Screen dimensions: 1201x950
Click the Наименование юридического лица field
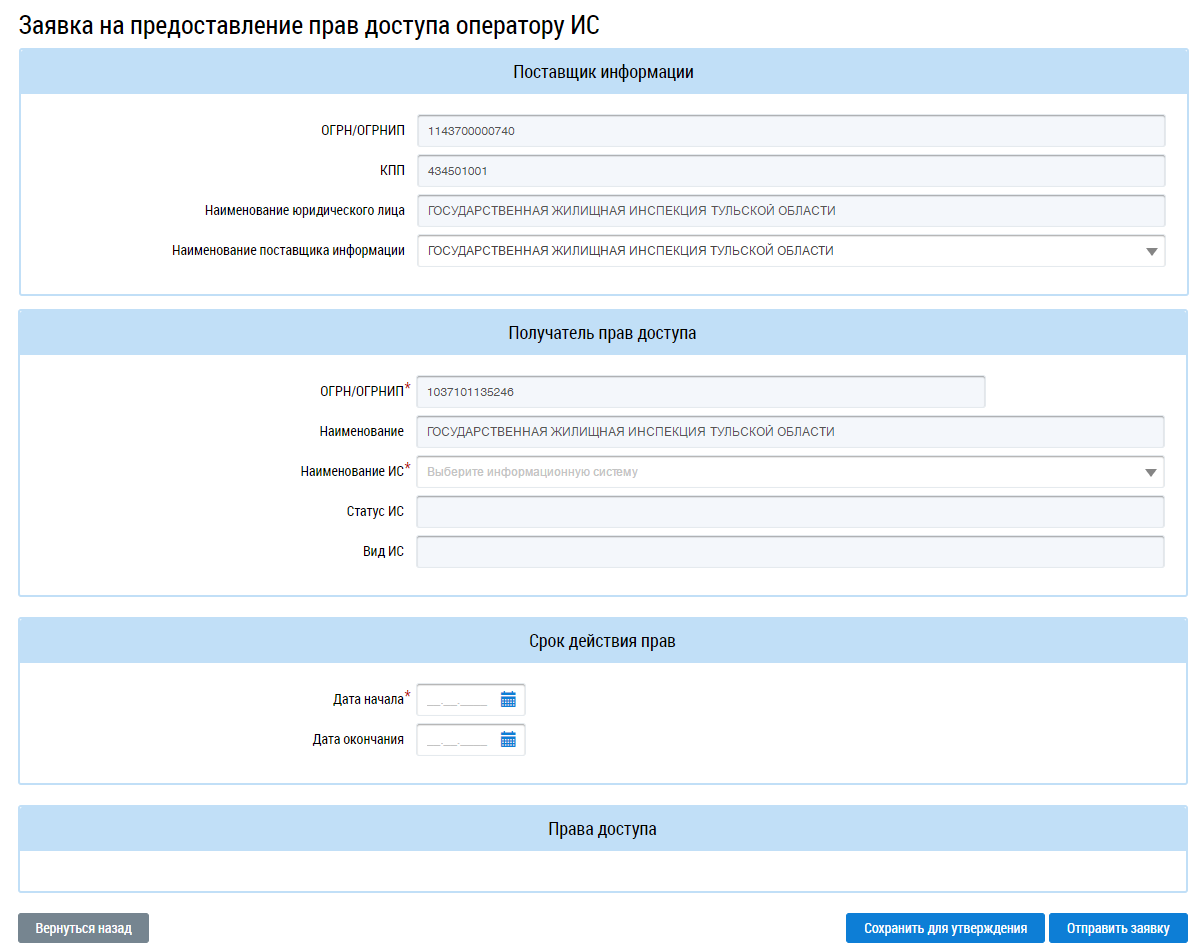point(790,211)
